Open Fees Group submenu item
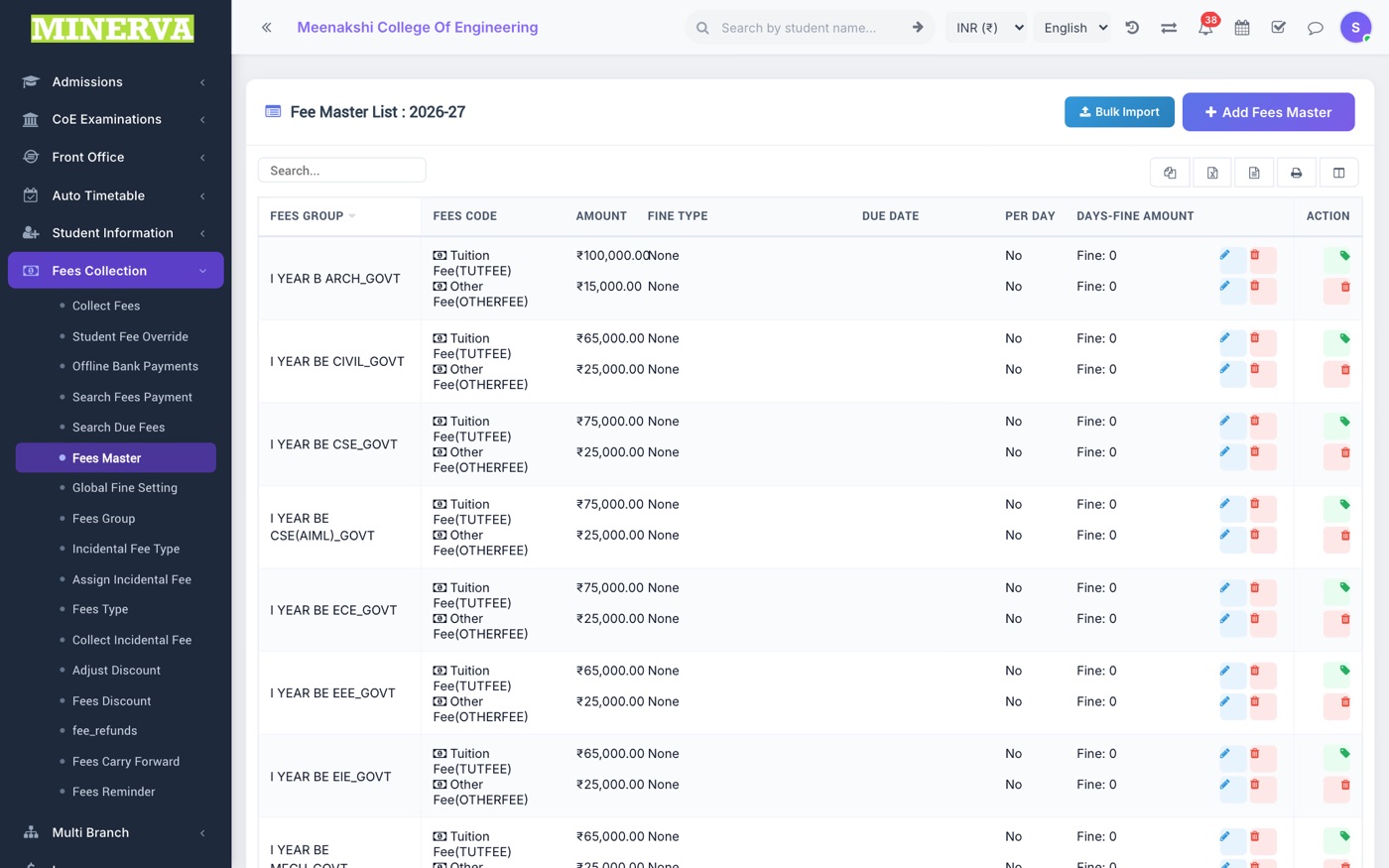 tap(103, 519)
